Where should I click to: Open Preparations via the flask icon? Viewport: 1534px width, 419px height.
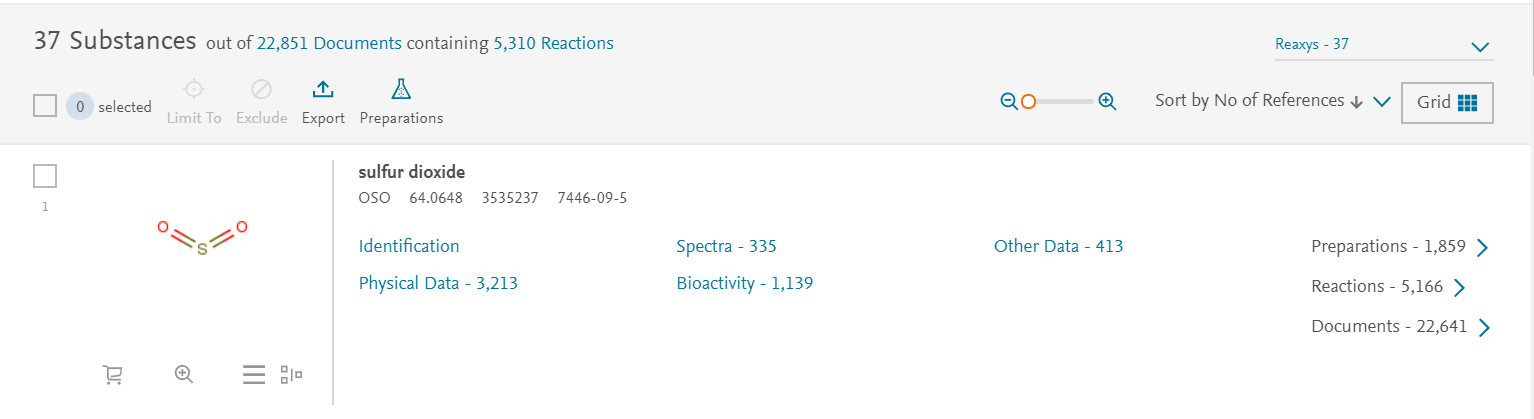point(401,90)
